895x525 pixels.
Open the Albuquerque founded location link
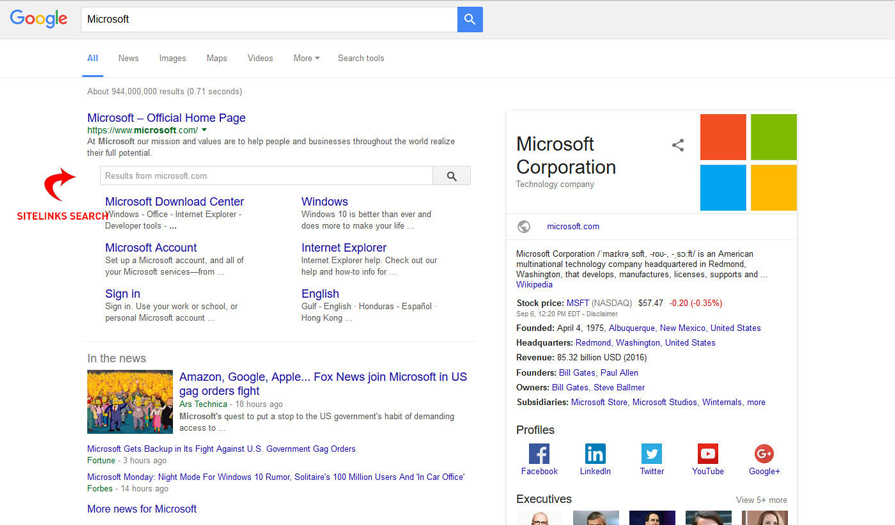point(632,328)
